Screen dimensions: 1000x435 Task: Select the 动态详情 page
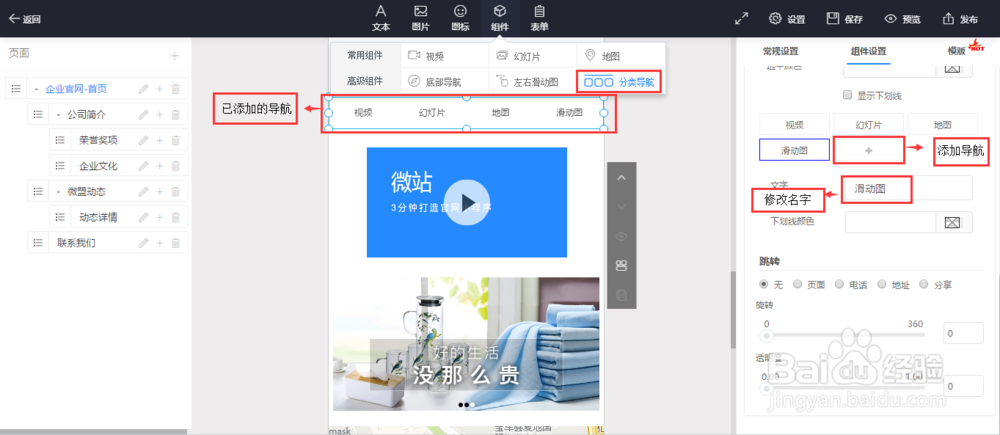[x=98, y=217]
